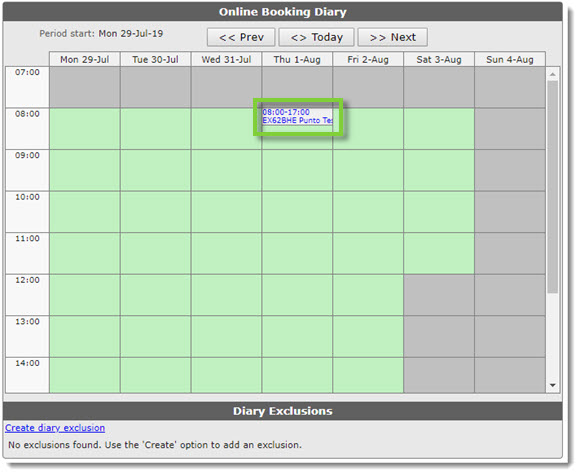This screenshot has height=475, width=580.
Task: Click the No exclusions found message
Action: point(155,445)
